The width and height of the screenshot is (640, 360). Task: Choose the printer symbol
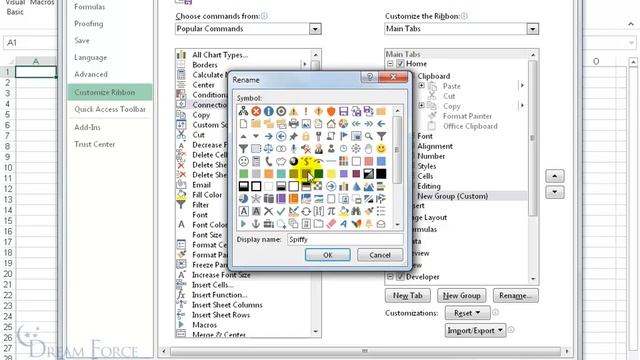tap(293, 123)
